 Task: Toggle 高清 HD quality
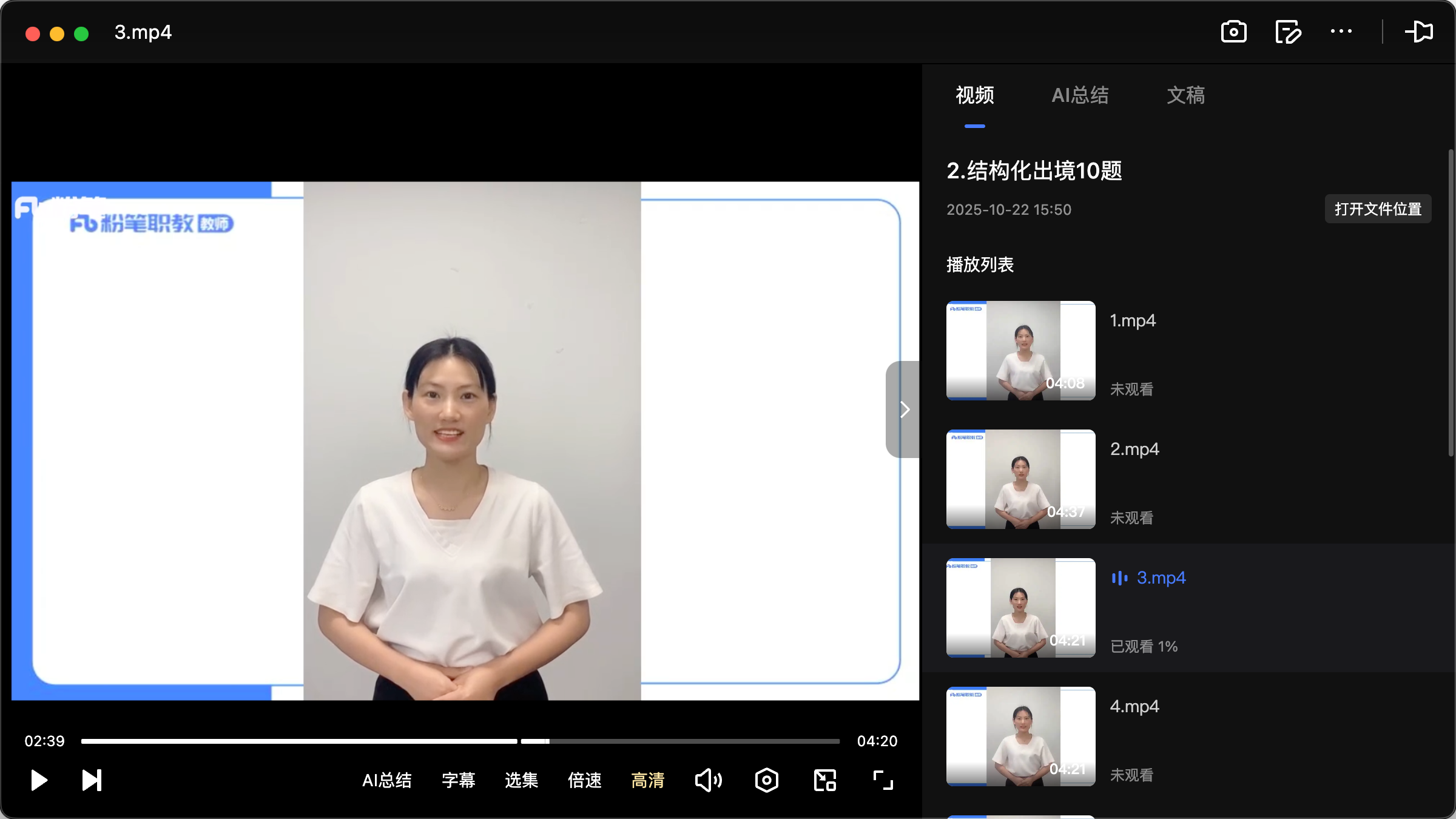[648, 780]
